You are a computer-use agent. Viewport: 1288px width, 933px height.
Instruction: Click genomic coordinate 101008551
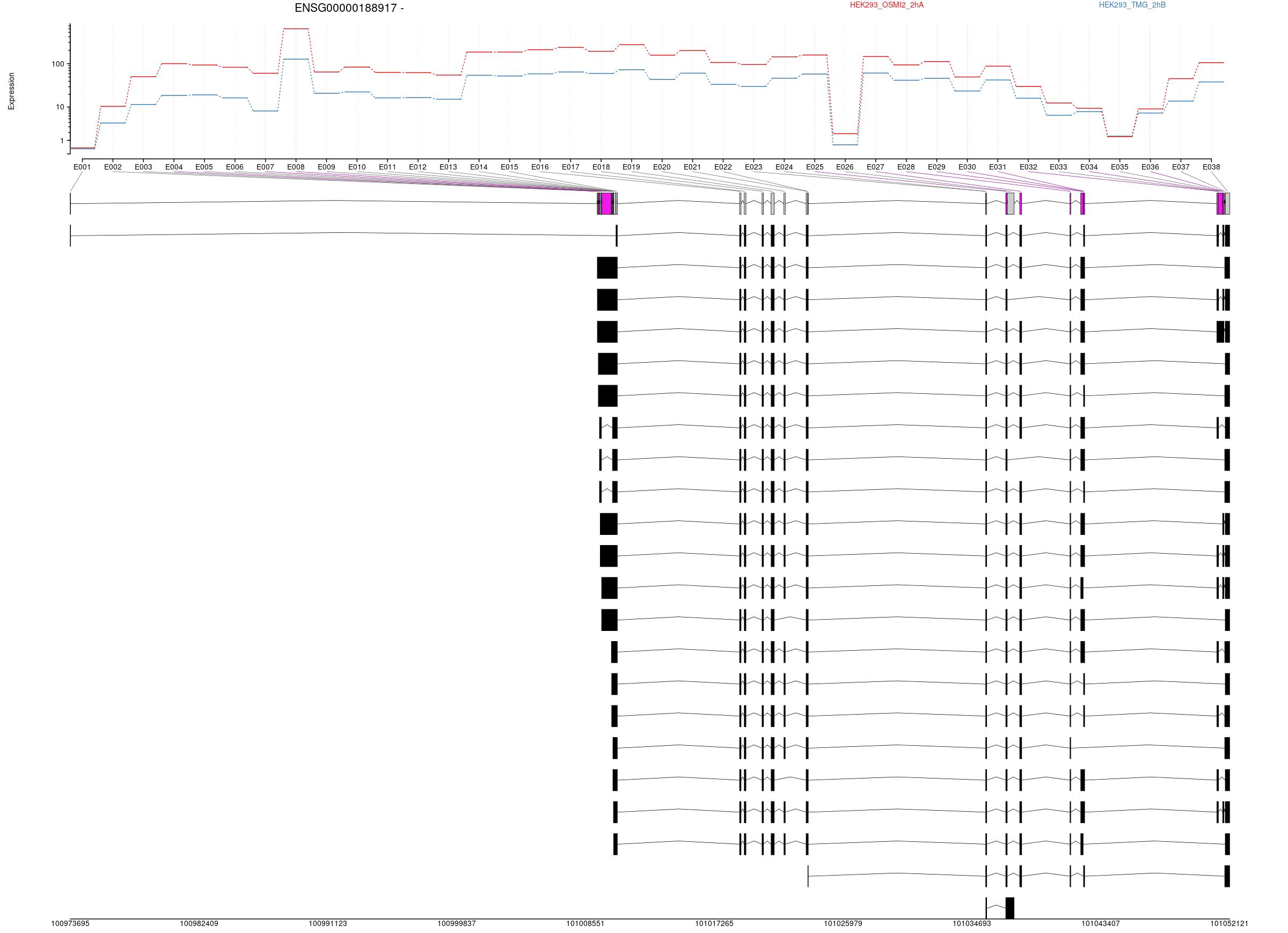tap(586, 923)
